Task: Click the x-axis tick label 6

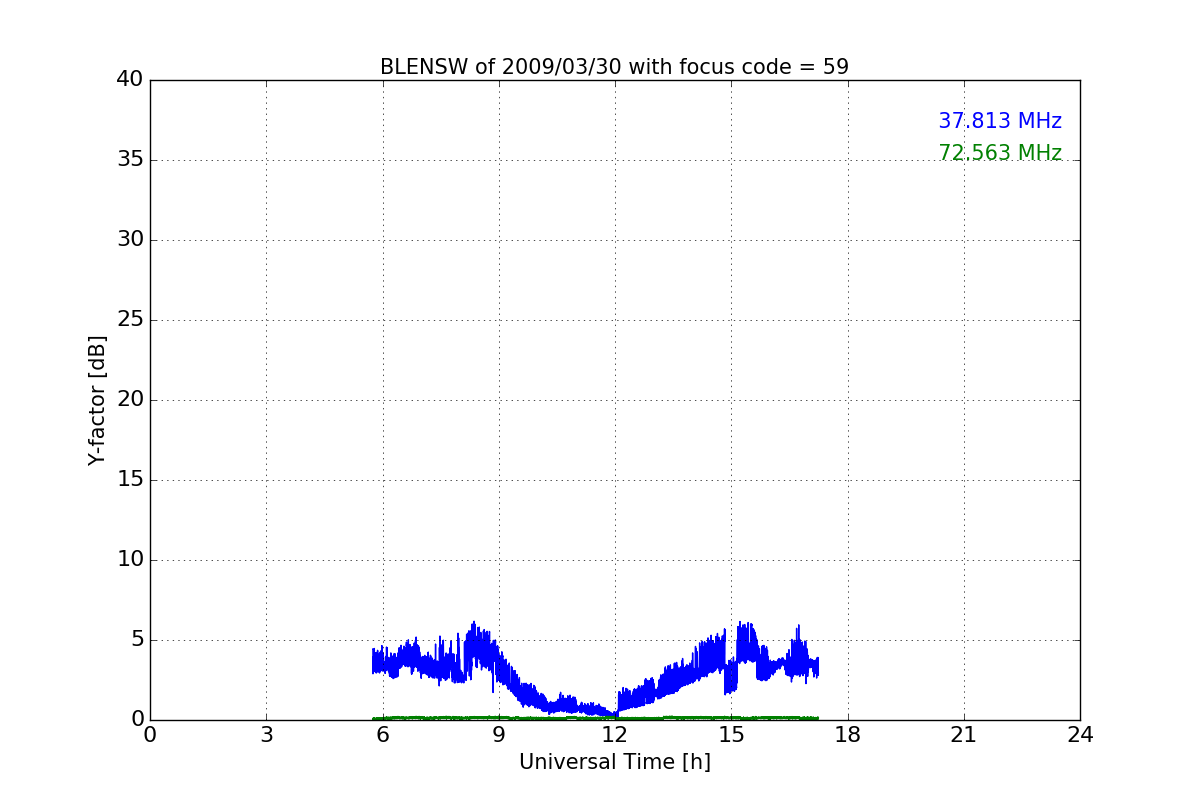Action: (x=382, y=735)
